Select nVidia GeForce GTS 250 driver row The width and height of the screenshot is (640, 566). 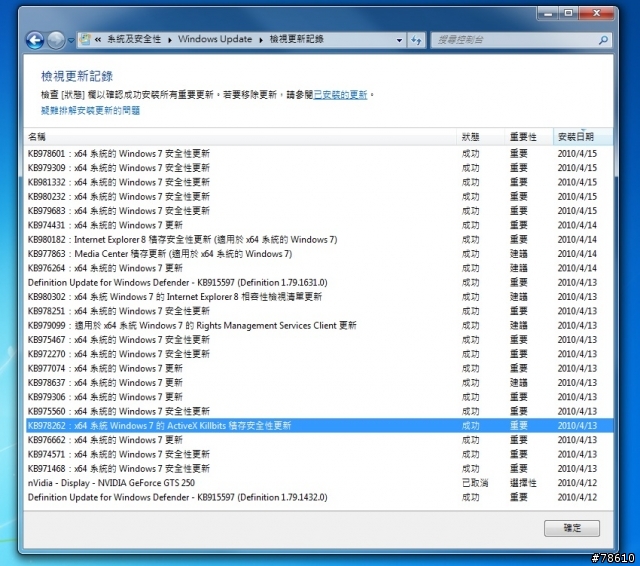pyautogui.click(x=319, y=483)
